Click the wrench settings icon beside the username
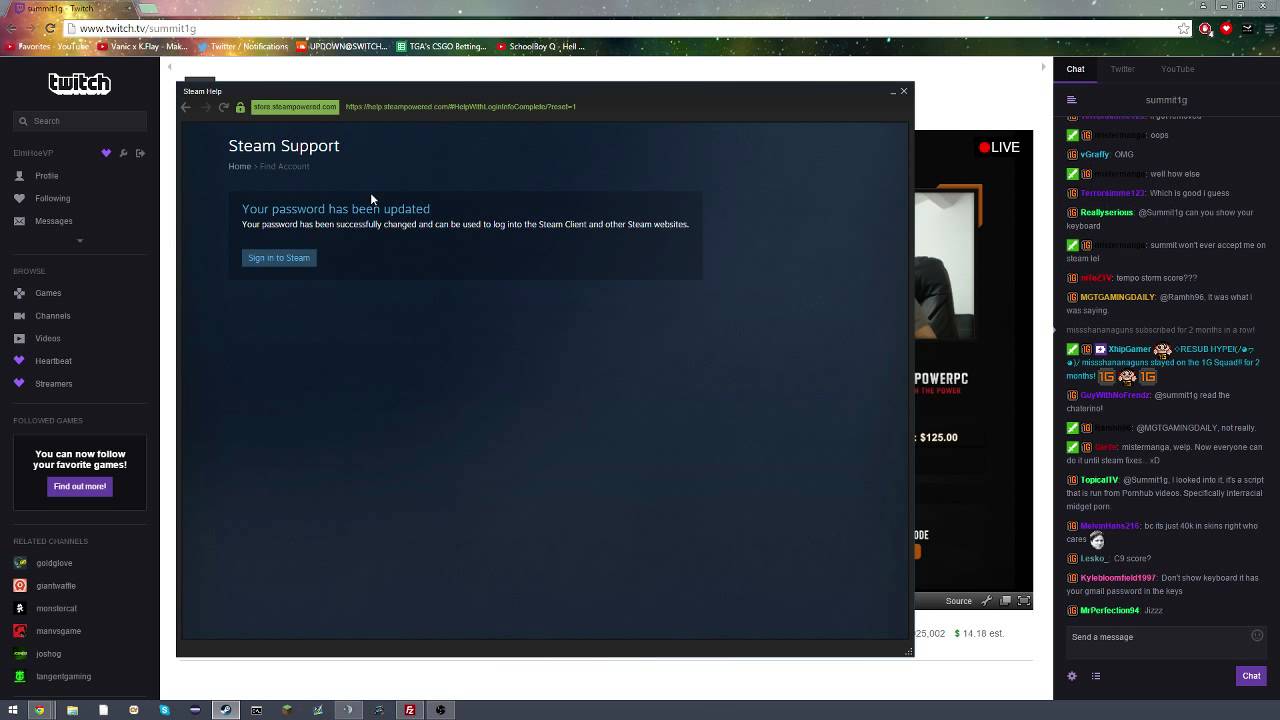 [x=123, y=153]
